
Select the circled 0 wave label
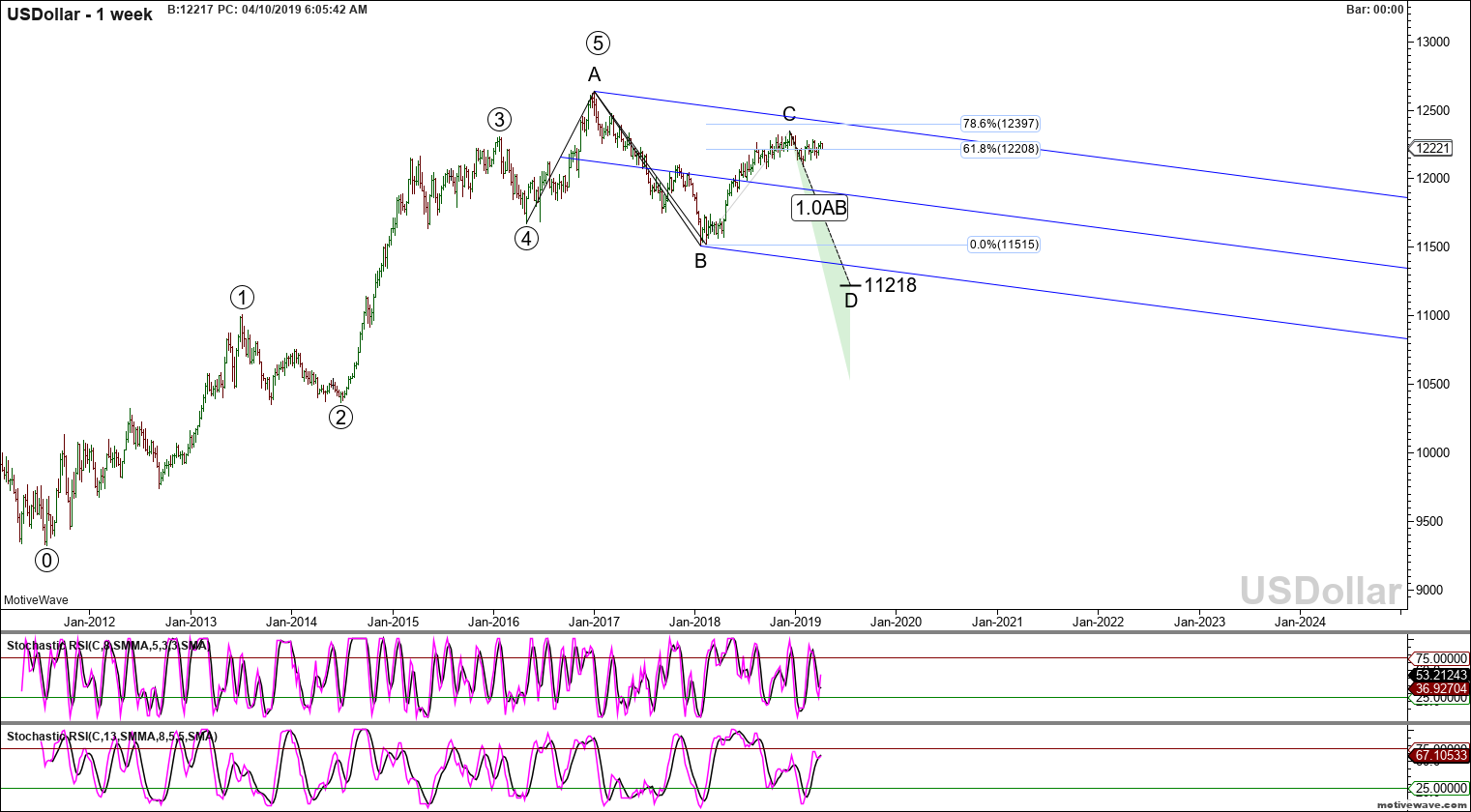point(46,560)
